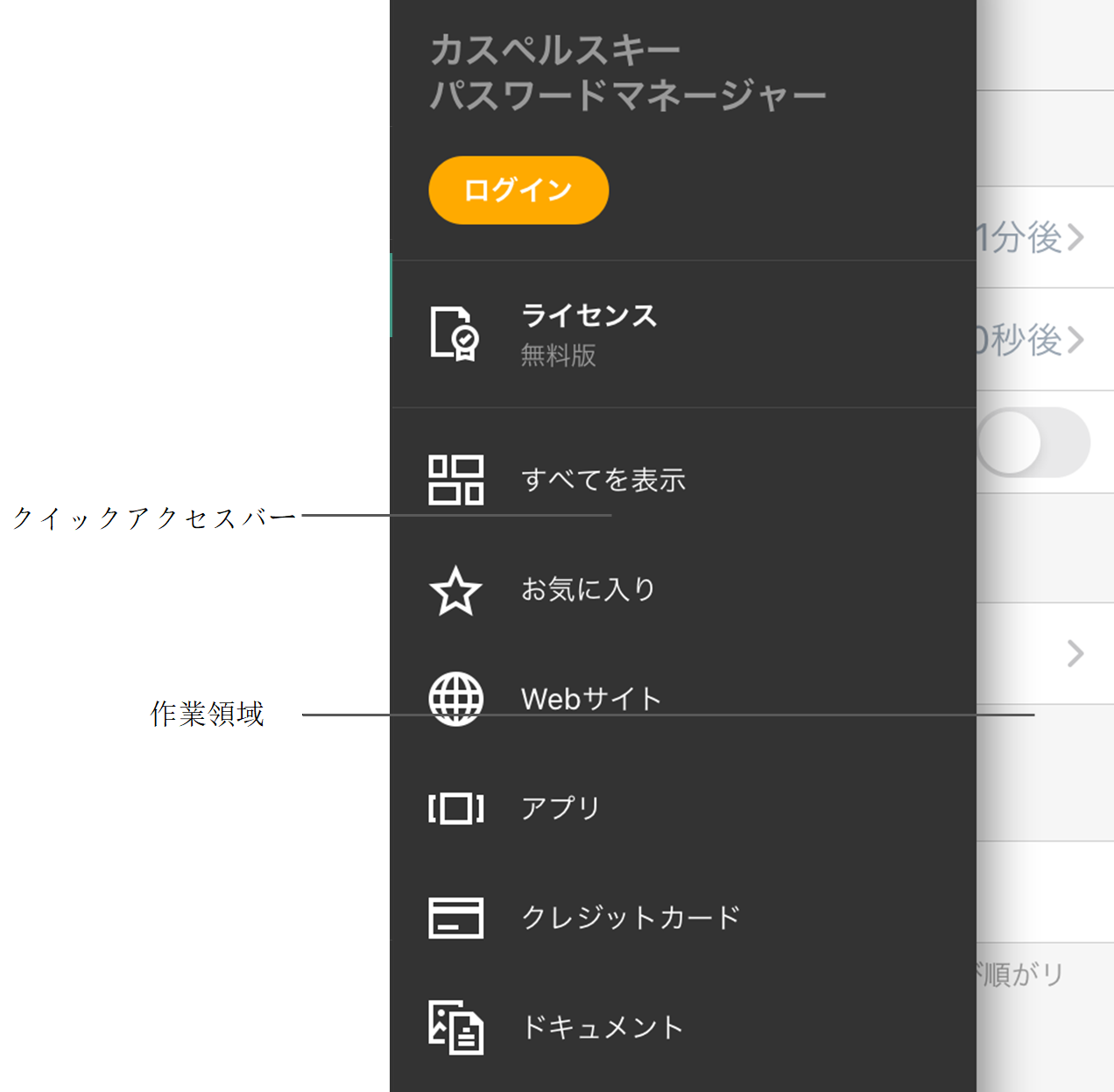1114x1092 pixels.
Task: Choose the クレジットカード category label
Action: [631, 918]
